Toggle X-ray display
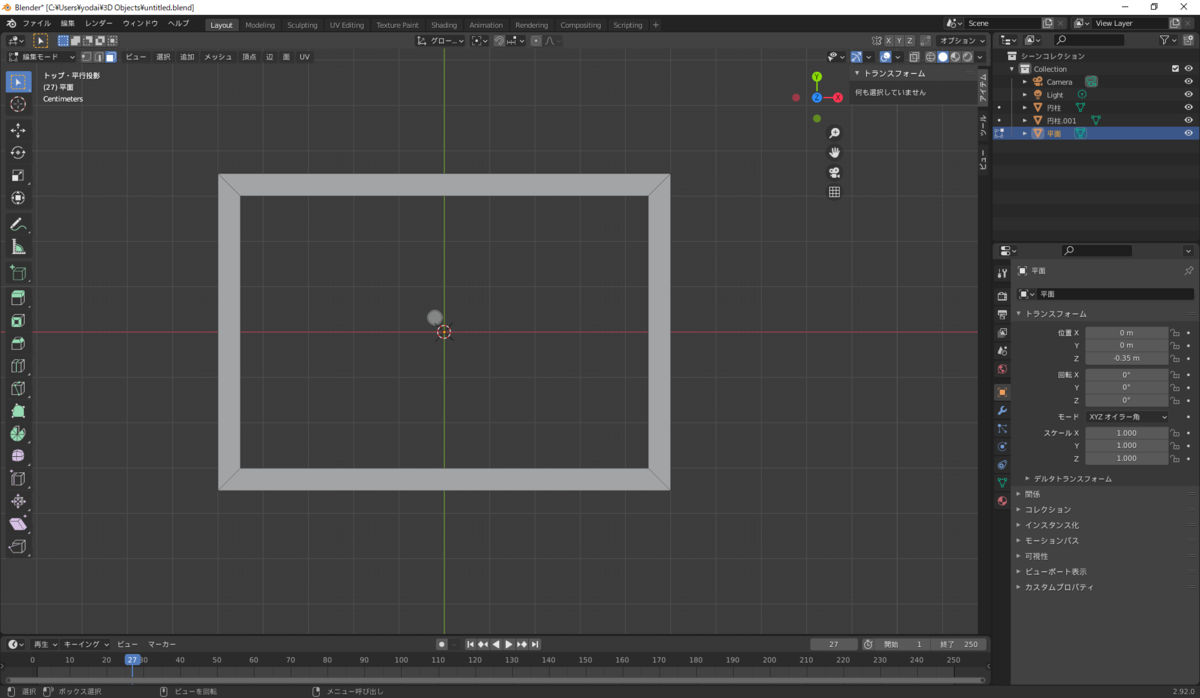 pyautogui.click(x=914, y=57)
